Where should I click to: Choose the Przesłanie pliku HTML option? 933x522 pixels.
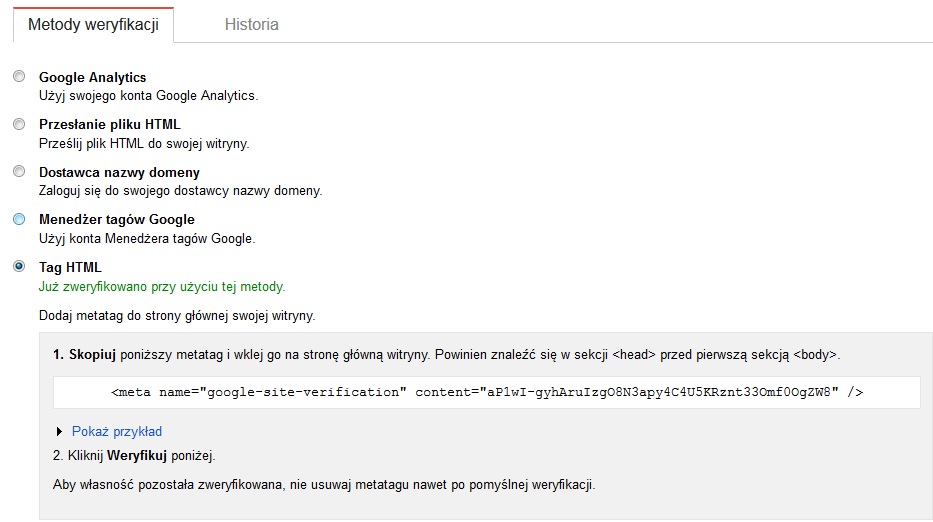point(19,124)
